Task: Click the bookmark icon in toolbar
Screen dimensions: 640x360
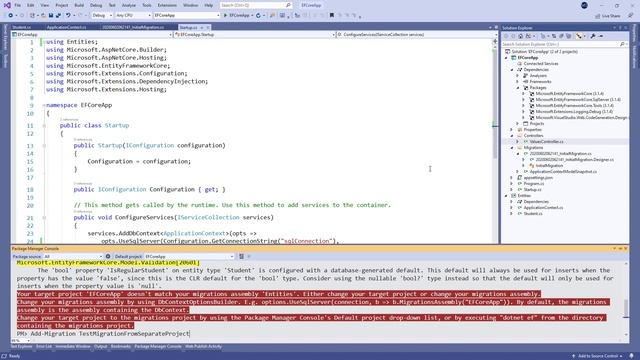Action: (332, 15)
